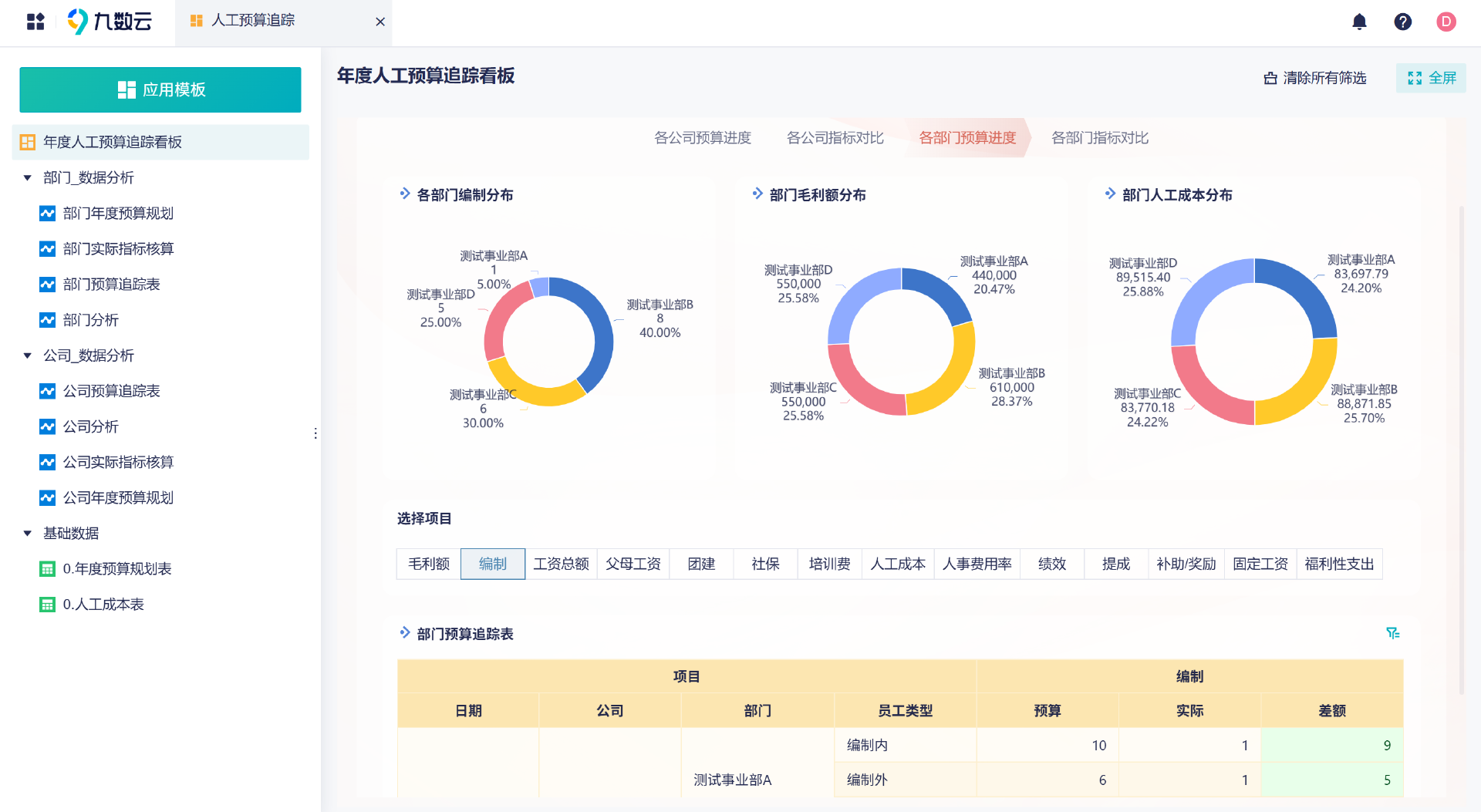Collapse the 基础数据 section
Image resolution: width=1481 pixels, height=812 pixels.
tap(28, 533)
